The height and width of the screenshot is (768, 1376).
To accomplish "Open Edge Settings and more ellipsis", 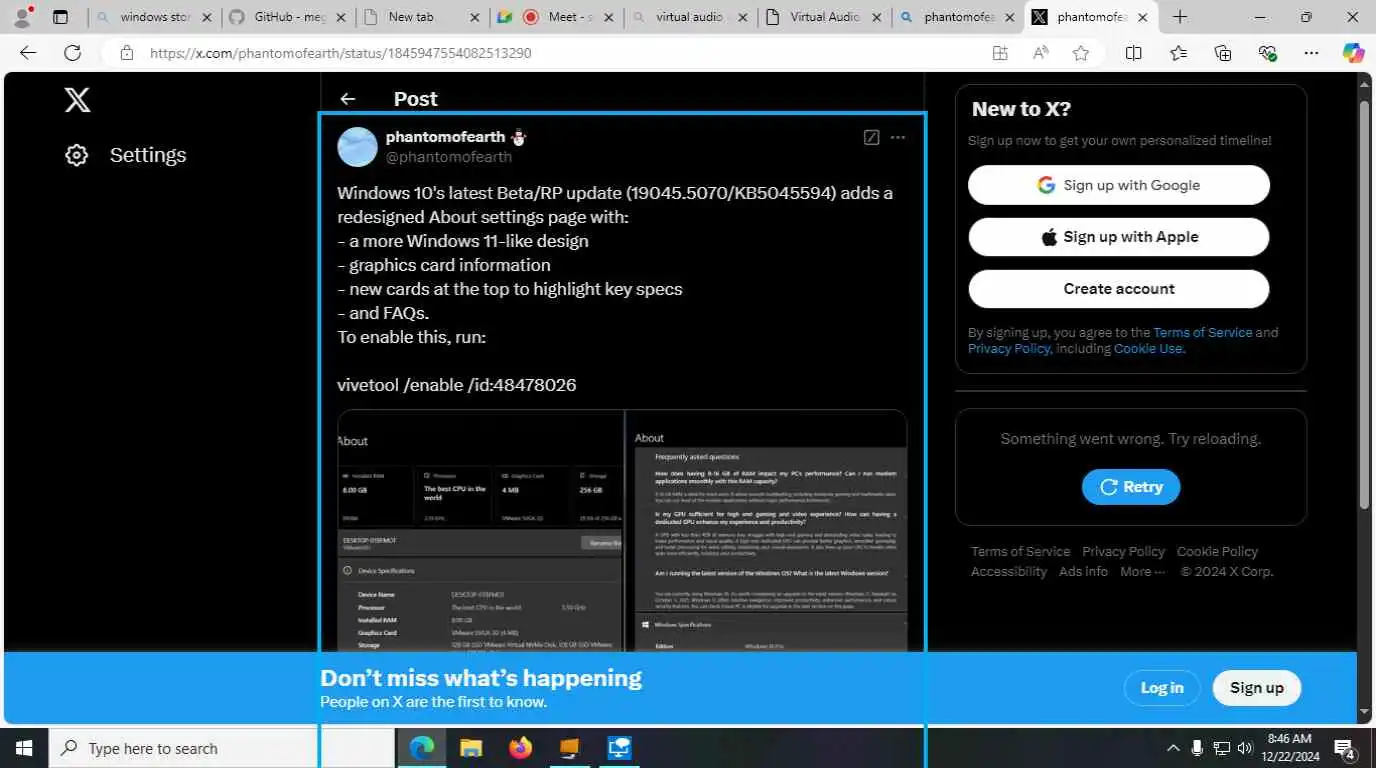I will click(1311, 53).
